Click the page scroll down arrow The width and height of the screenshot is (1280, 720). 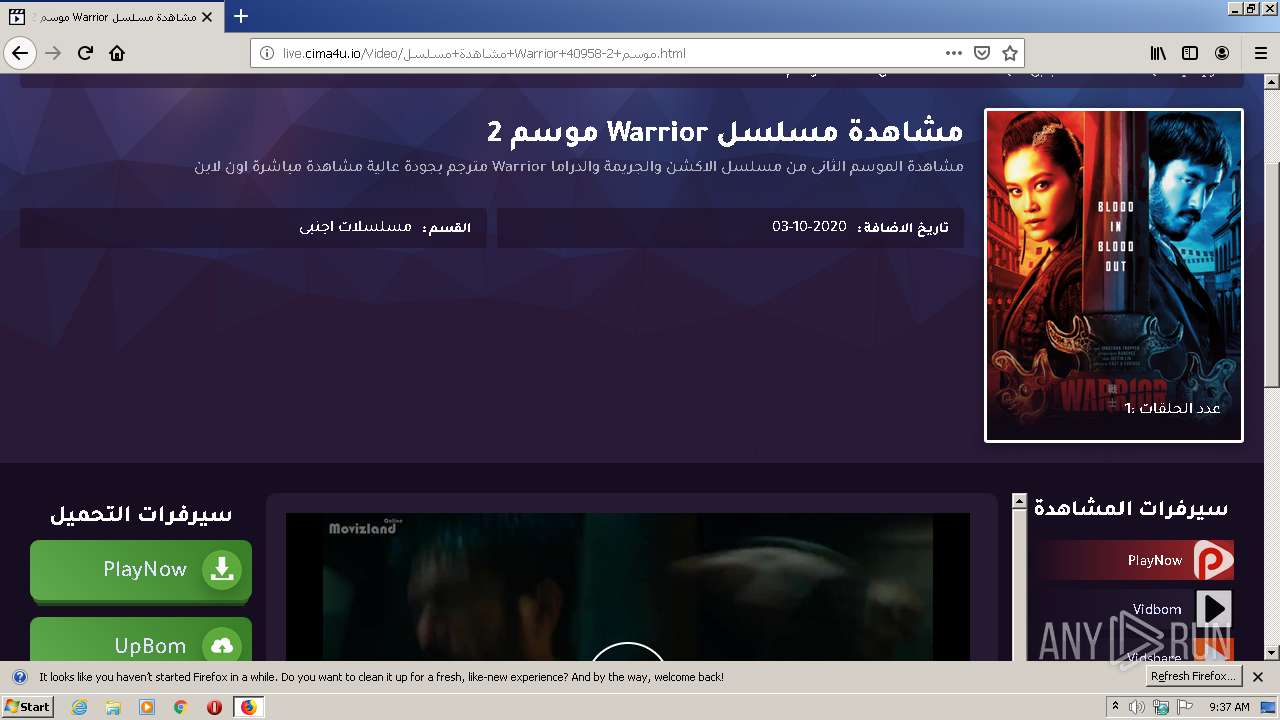(x=1272, y=652)
